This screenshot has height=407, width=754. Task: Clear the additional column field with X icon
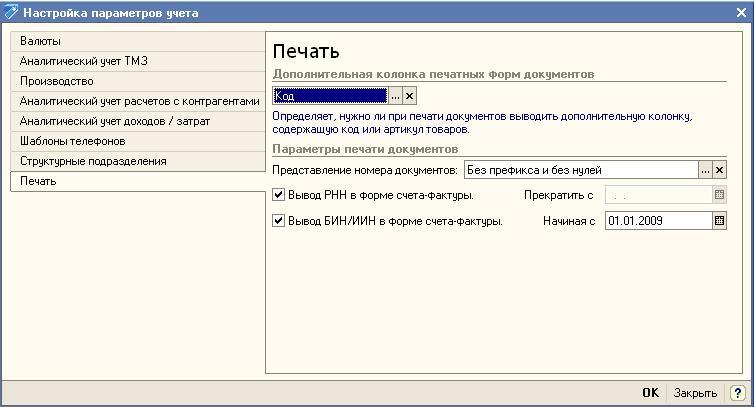pyautogui.click(x=409, y=96)
